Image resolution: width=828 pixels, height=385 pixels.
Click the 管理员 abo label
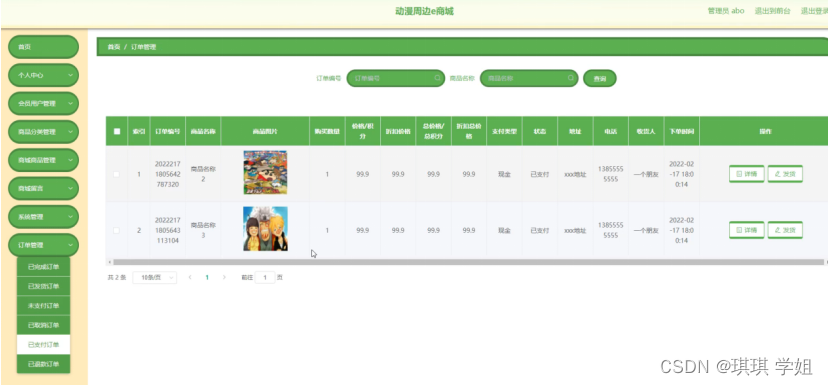tap(726, 11)
